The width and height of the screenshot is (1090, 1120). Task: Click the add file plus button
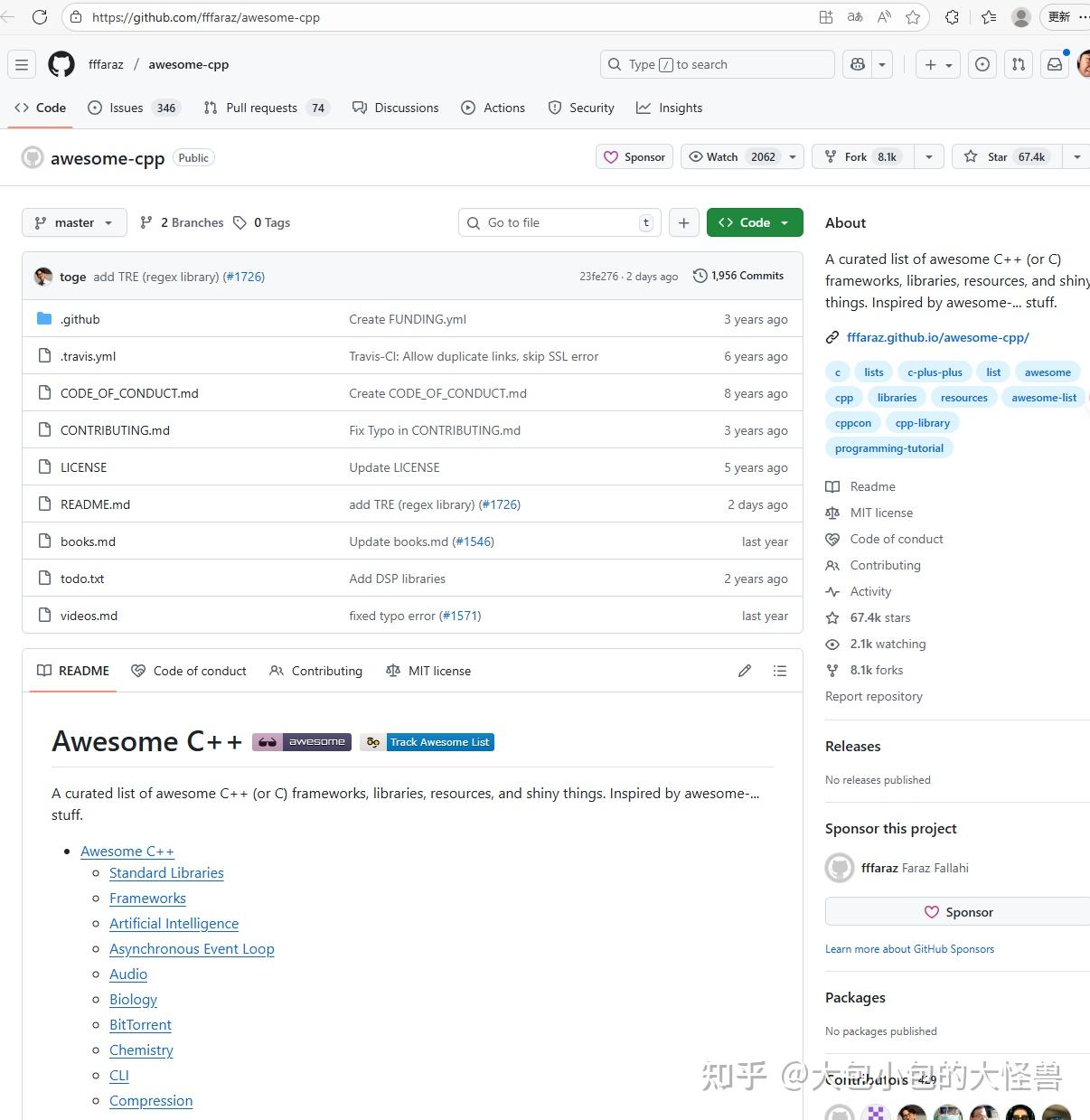[684, 222]
